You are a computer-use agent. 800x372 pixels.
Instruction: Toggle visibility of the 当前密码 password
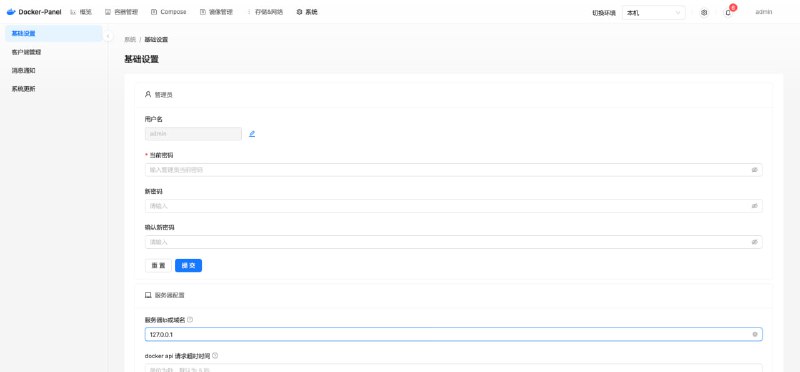click(x=754, y=170)
